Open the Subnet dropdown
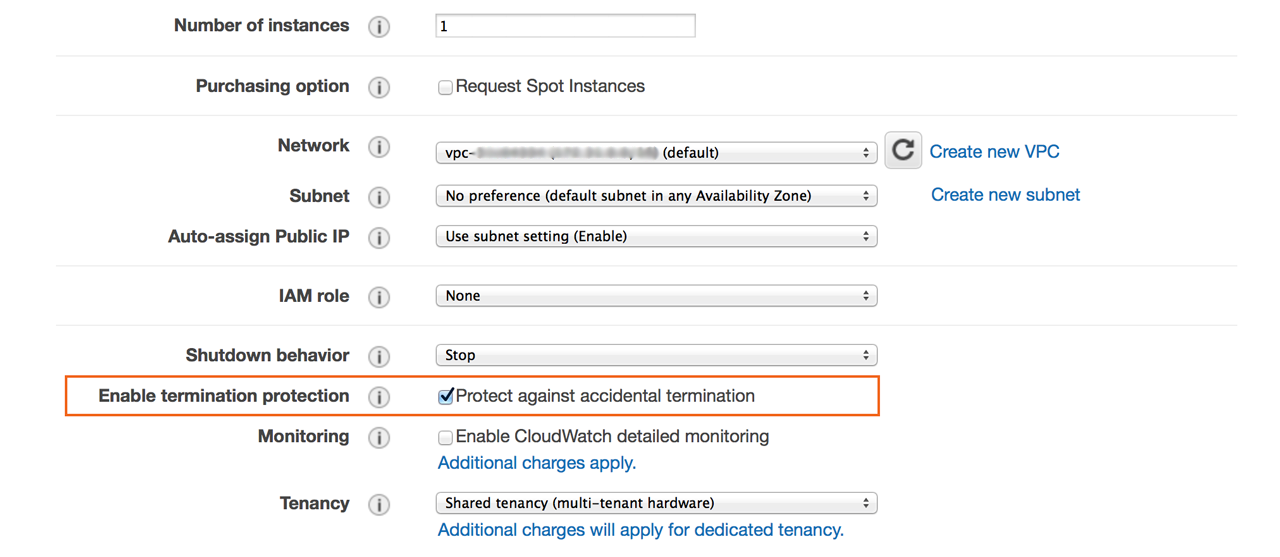1280x557 pixels. click(x=656, y=196)
